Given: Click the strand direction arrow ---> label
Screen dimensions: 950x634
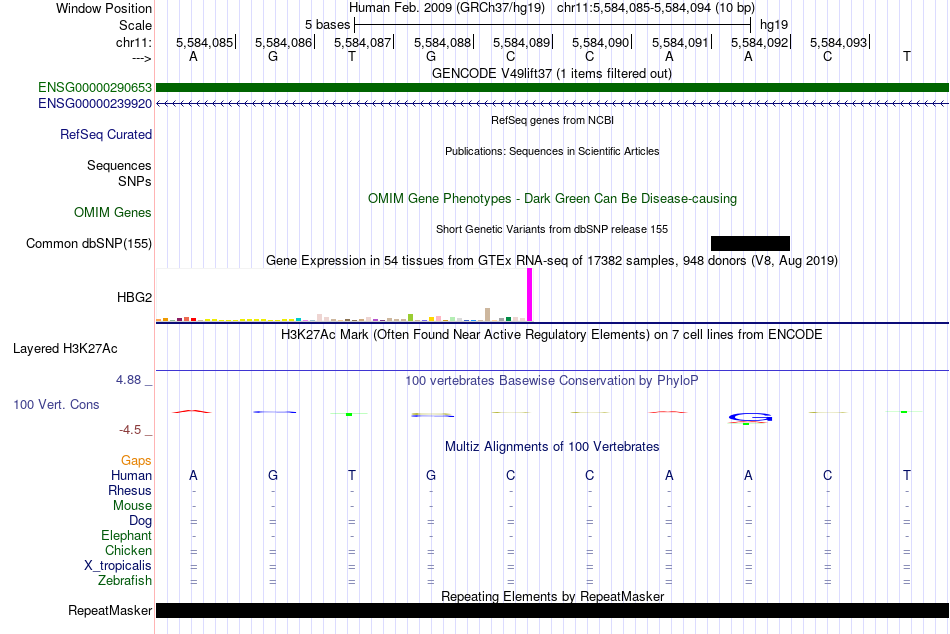Looking at the screenshot, I should coord(141,58).
